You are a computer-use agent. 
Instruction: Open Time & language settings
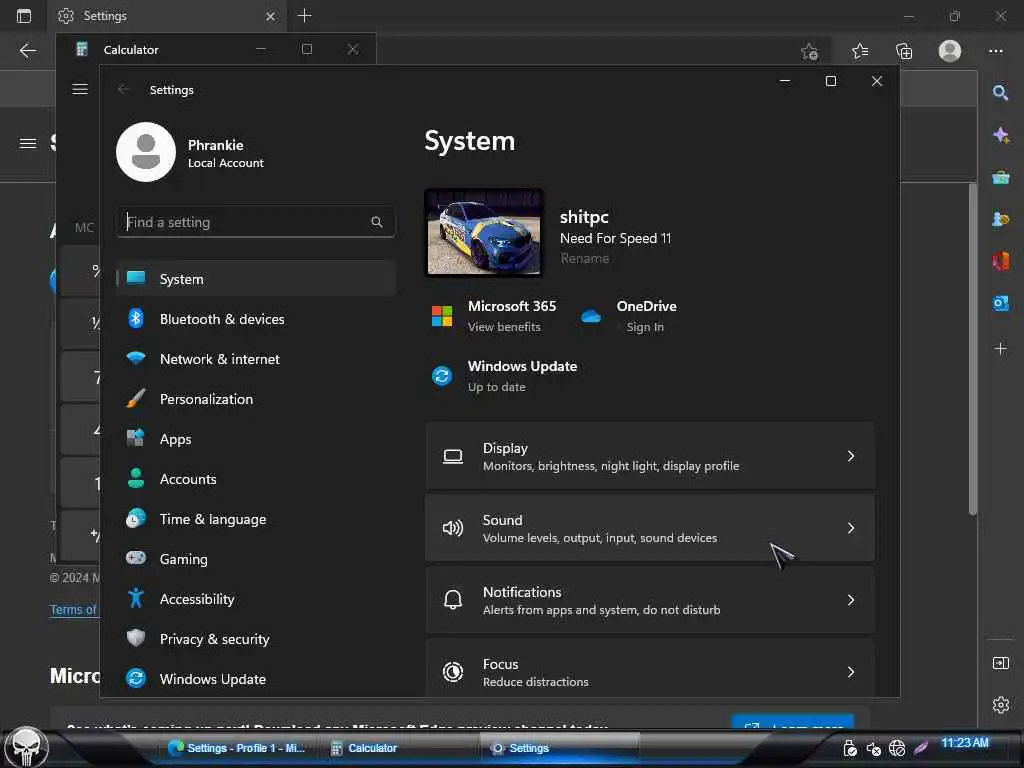coord(256,519)
